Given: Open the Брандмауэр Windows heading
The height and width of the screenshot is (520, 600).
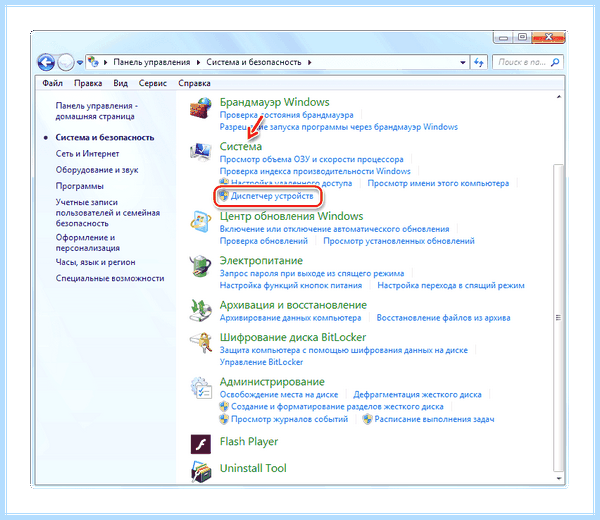Looking at the screenshot, I should pyautogui.click(x=274, y=102).
